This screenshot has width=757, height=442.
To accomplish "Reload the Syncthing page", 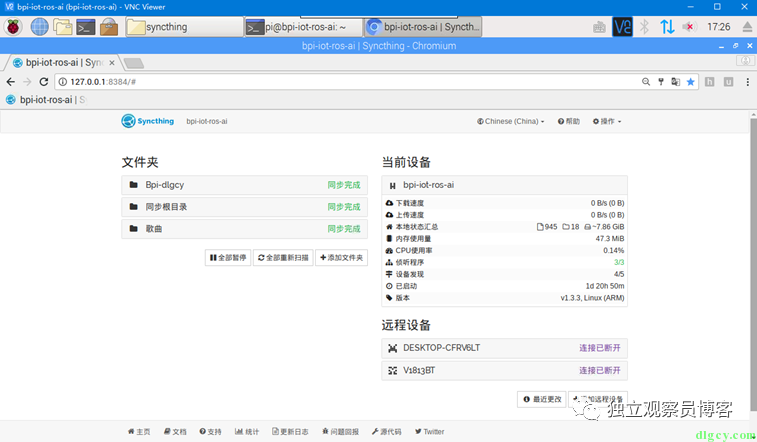I will point(43,82).
